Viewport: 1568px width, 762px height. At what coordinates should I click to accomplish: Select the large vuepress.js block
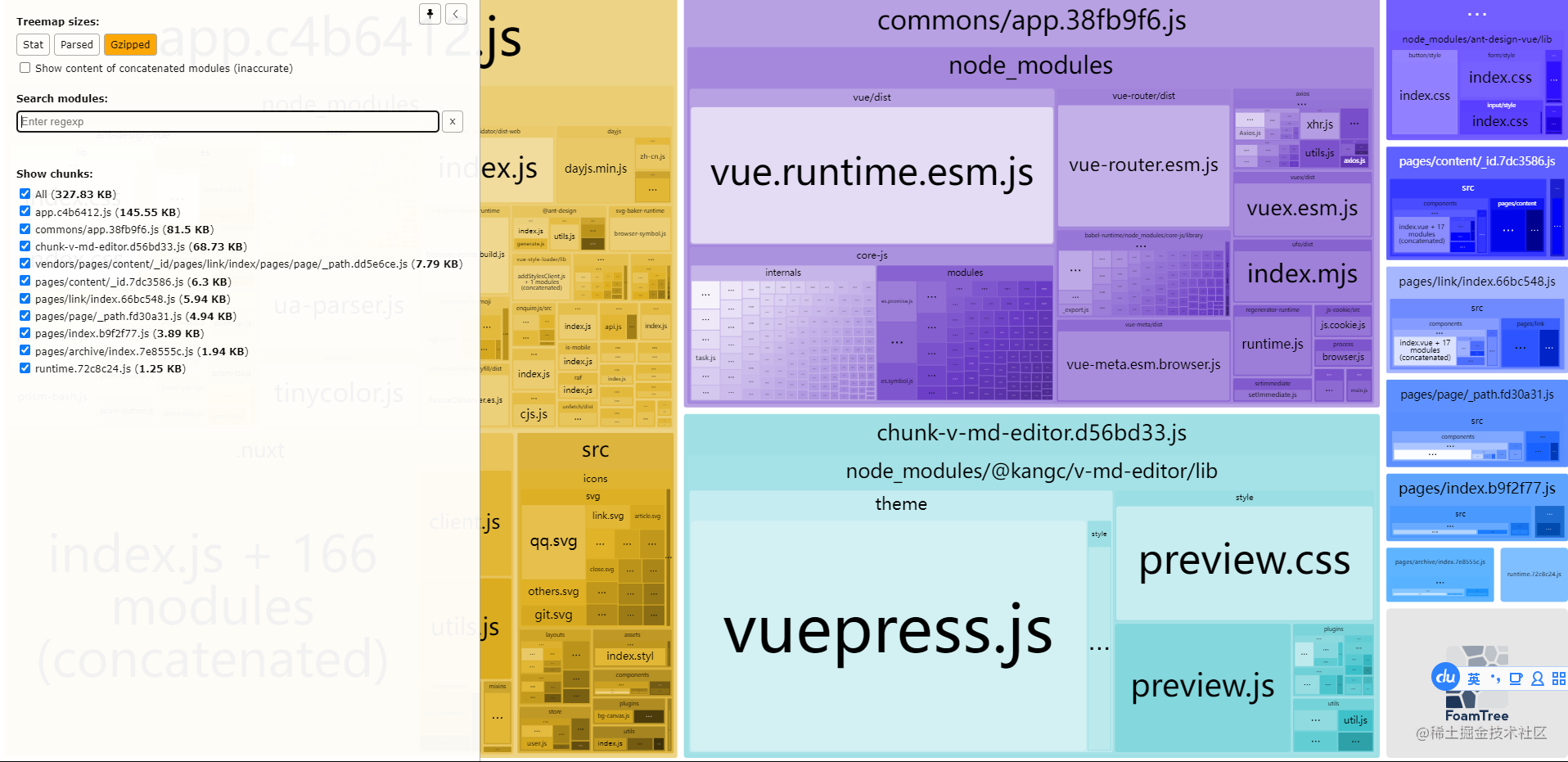tap(888, 635)
